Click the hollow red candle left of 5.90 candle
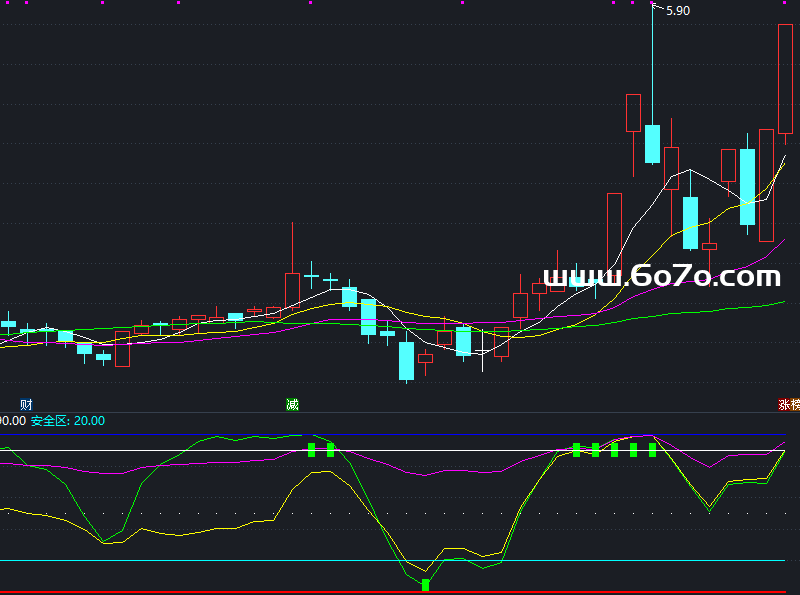The height and width of the screenshot is (595, 800). coord(632,112)
